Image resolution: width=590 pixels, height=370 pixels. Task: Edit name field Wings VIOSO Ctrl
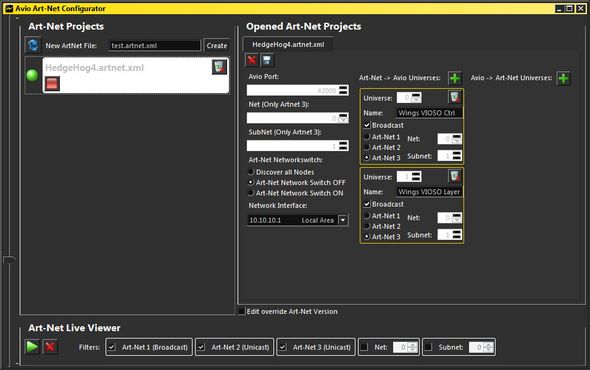[429, 113]
